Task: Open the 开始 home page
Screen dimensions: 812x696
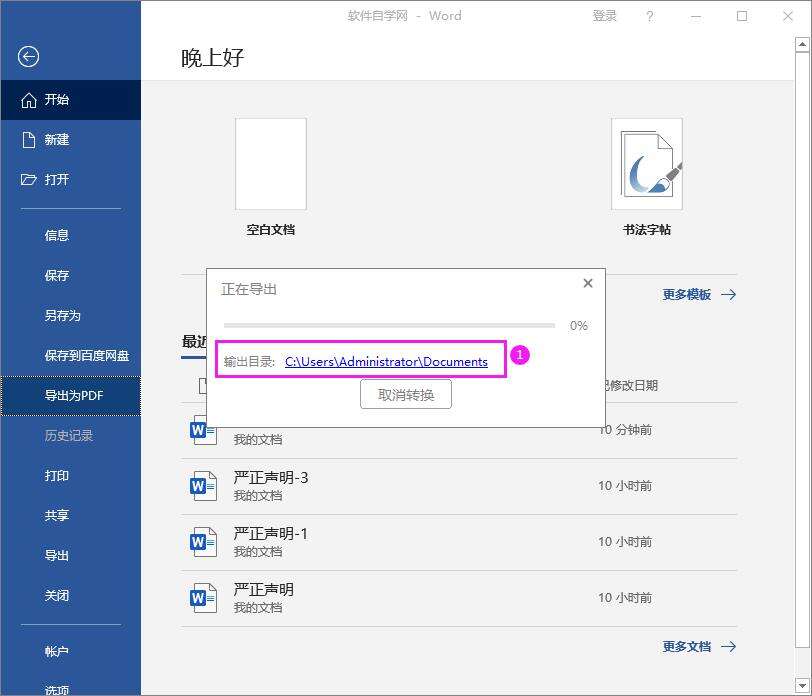Action: pyautogui.click(x=70, y=100)
